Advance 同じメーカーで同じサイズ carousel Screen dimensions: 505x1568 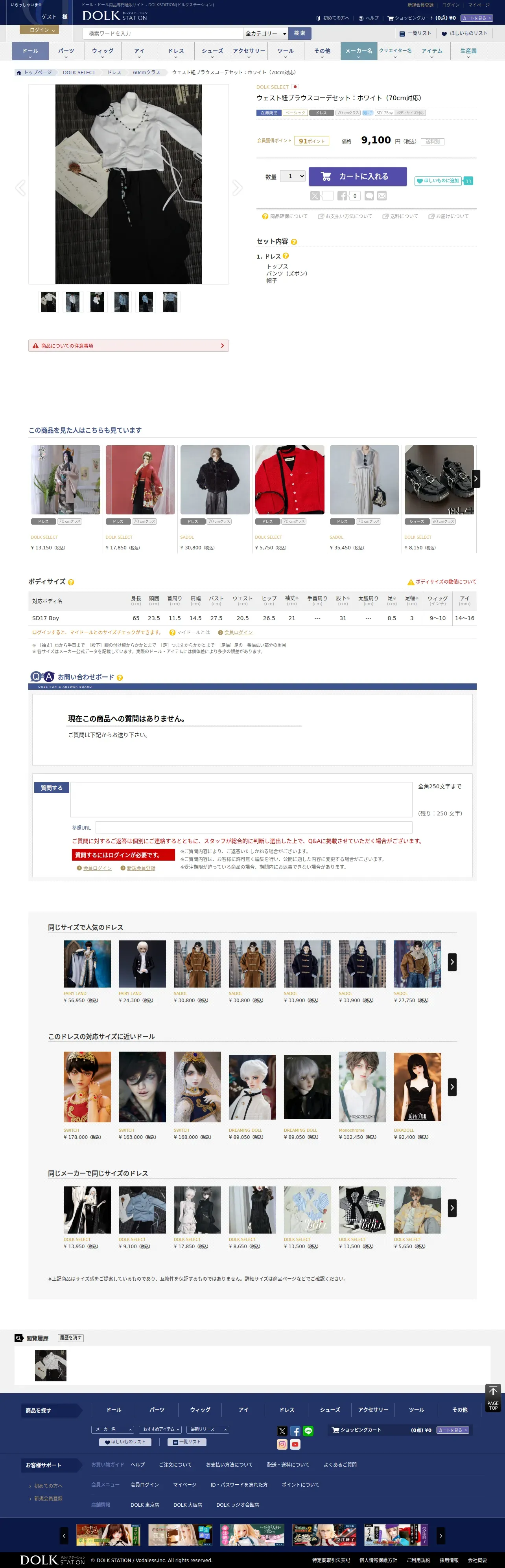point(452,1208)
